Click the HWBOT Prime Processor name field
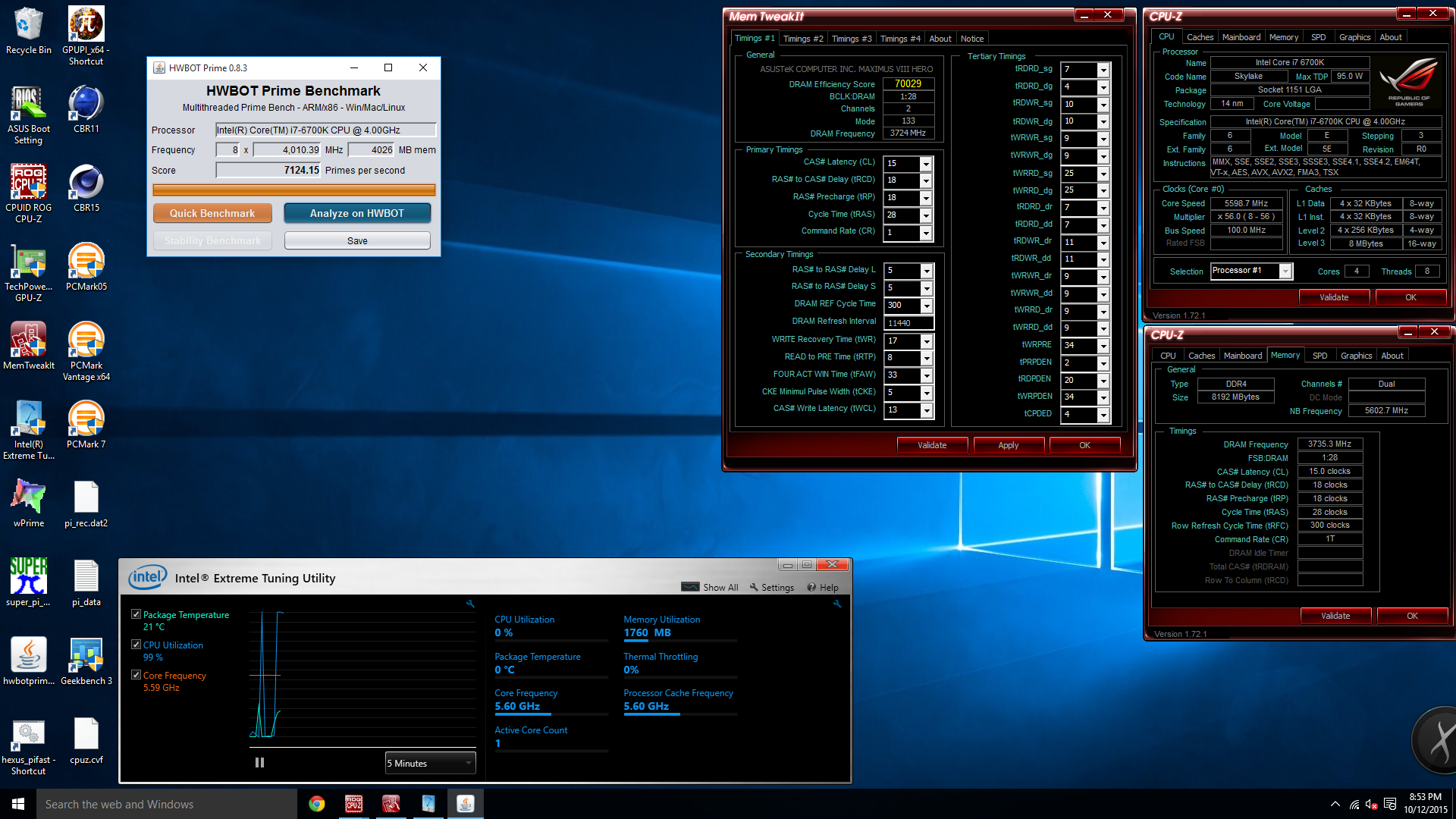This screenshot has width=1456, height=819. coord(326,130)
